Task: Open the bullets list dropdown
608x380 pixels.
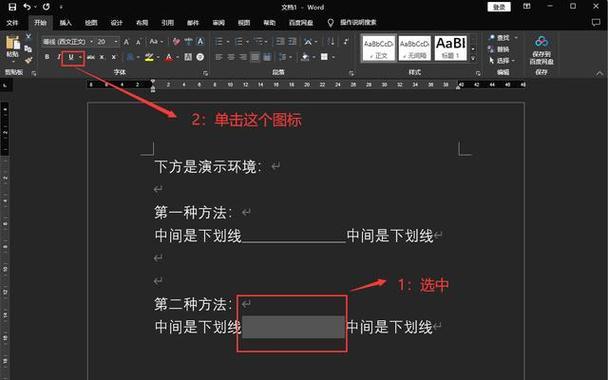Action: pyautogui.click(x=228, y=41)
